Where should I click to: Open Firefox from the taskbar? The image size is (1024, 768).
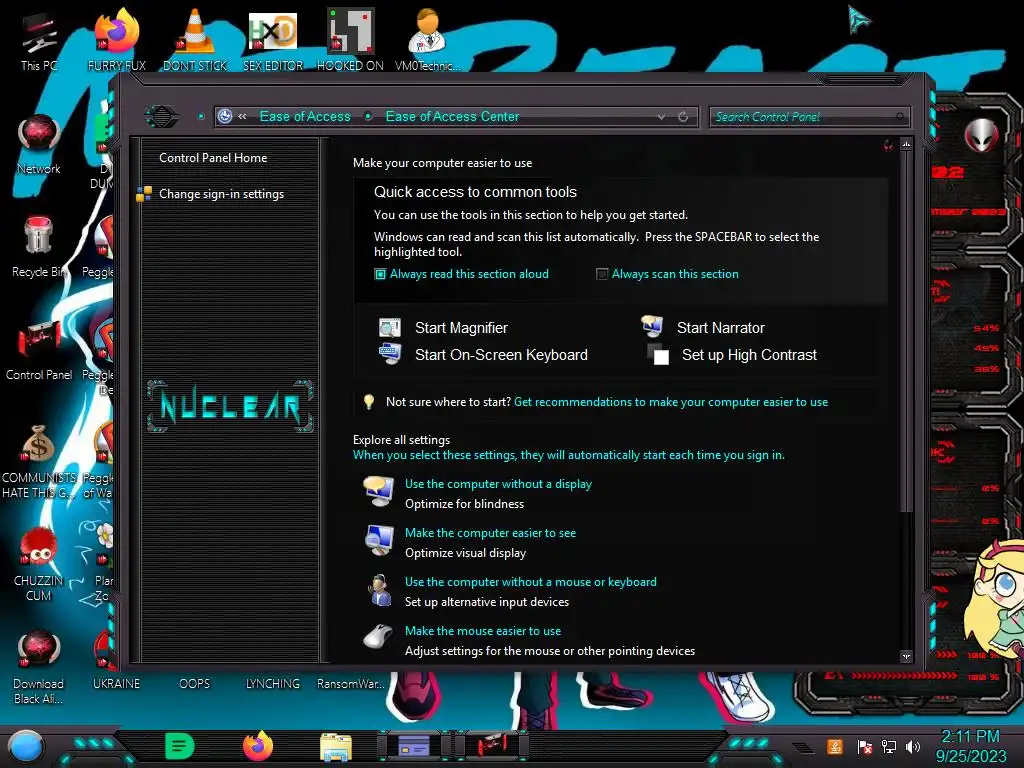point(258,746)
